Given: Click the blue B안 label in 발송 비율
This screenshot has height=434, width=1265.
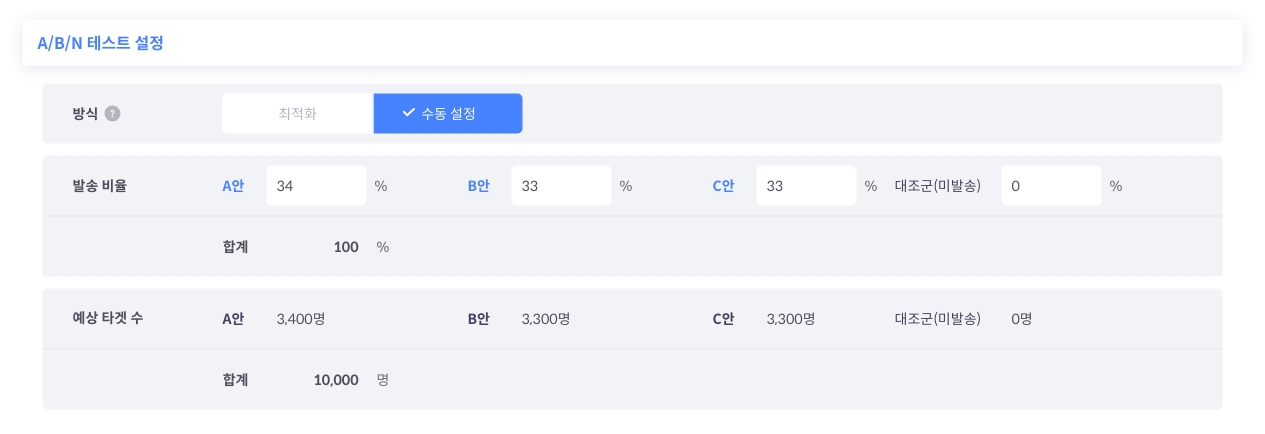Looking at the screenshot, I should (478, 186).
